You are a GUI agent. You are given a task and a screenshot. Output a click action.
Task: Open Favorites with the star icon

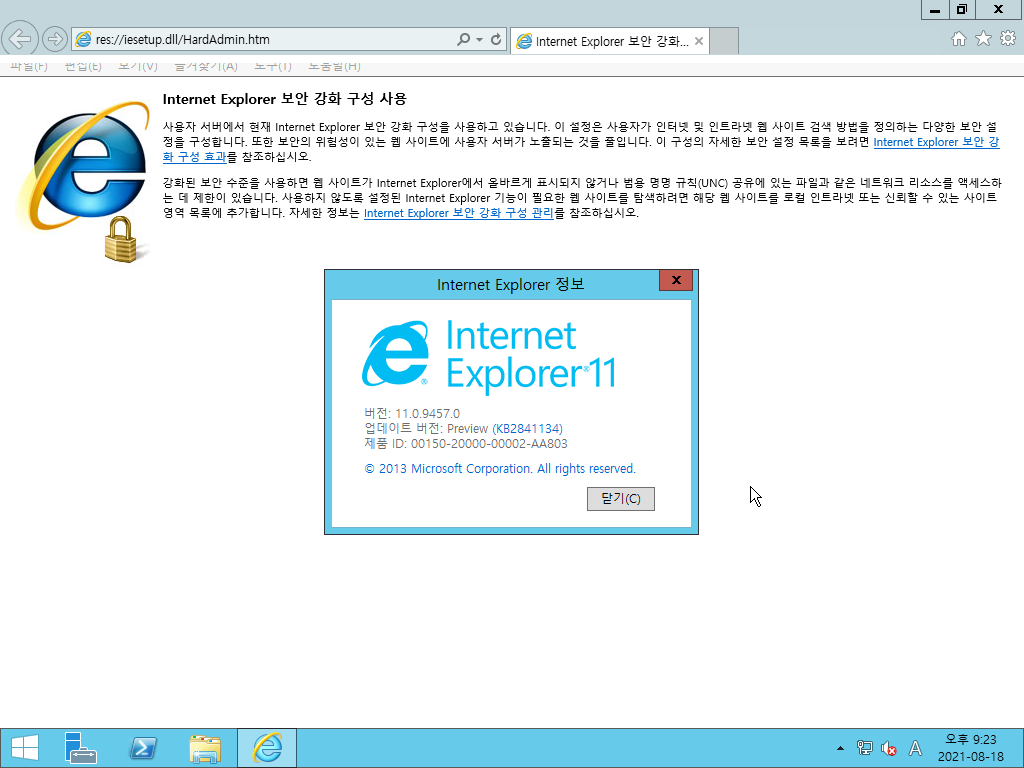pos(984,39)
